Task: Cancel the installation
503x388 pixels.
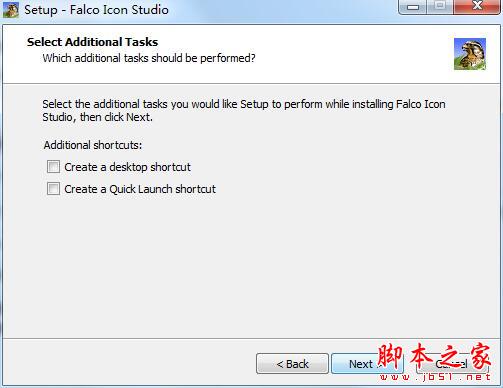Action: 452,364
